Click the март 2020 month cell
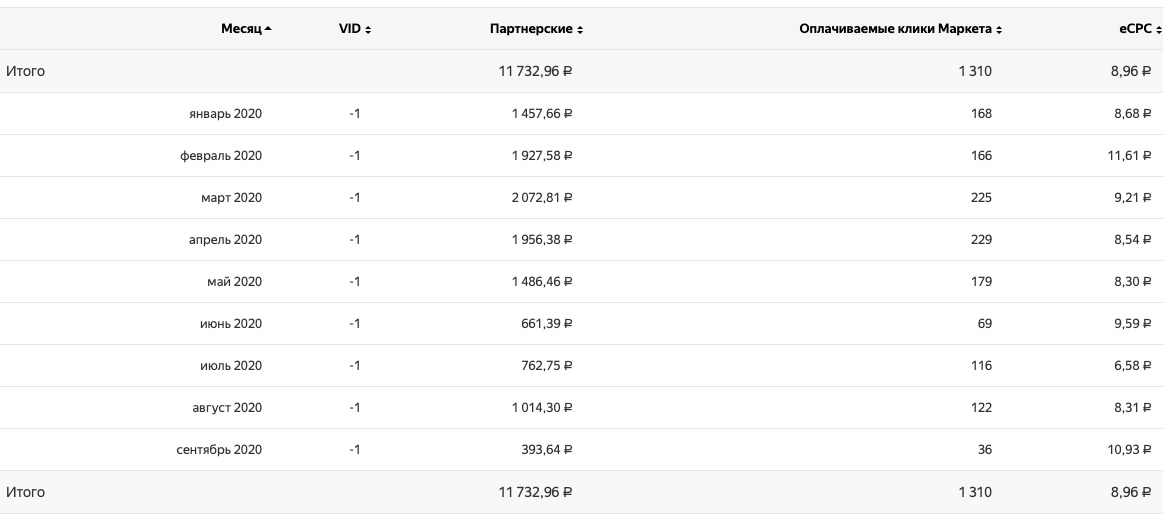This screenshot has height=517, width=1163. tap(231, 198)
